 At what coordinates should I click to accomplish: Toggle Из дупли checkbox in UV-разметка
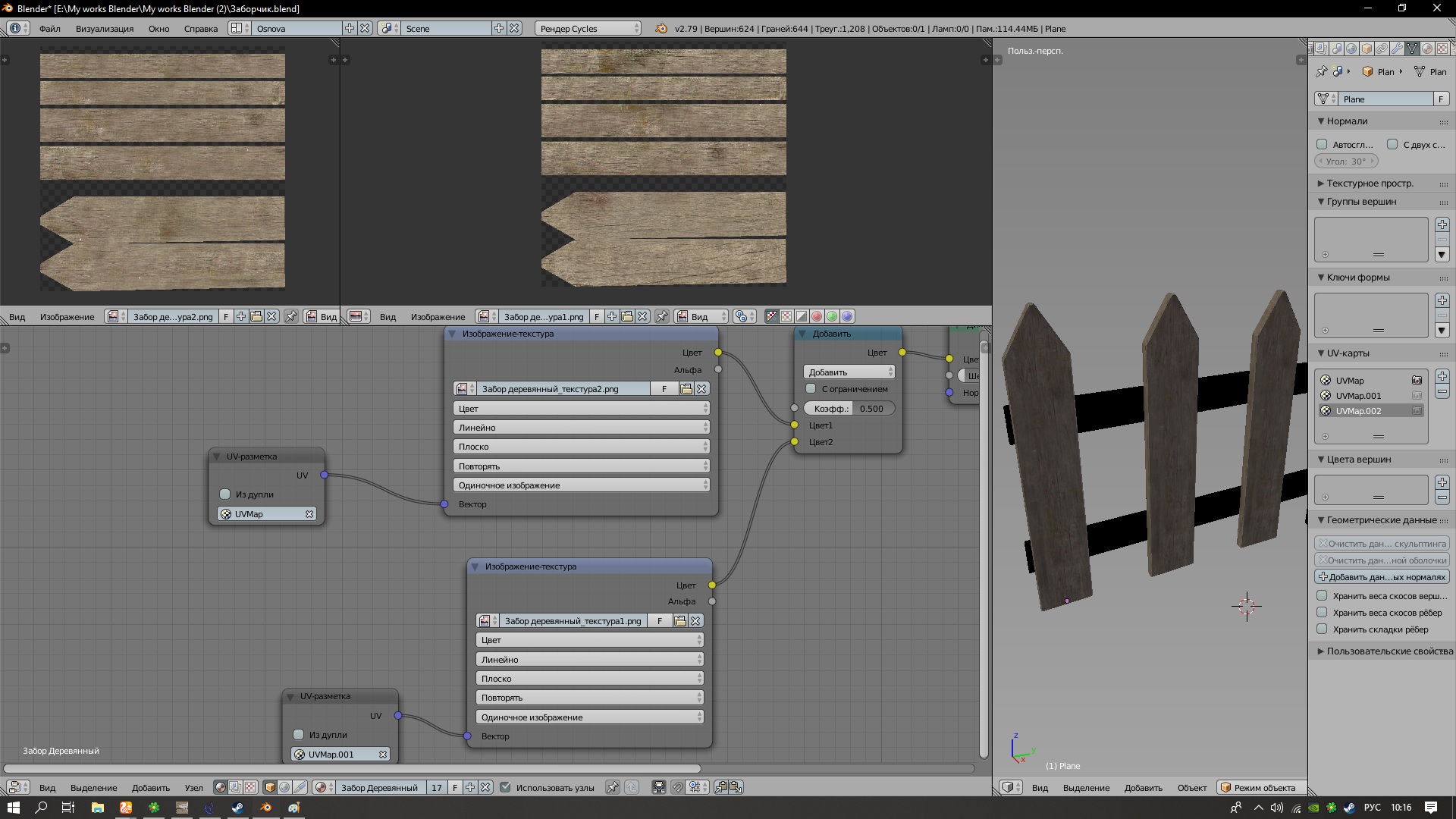pyautogui.click(x=225, y=494)
